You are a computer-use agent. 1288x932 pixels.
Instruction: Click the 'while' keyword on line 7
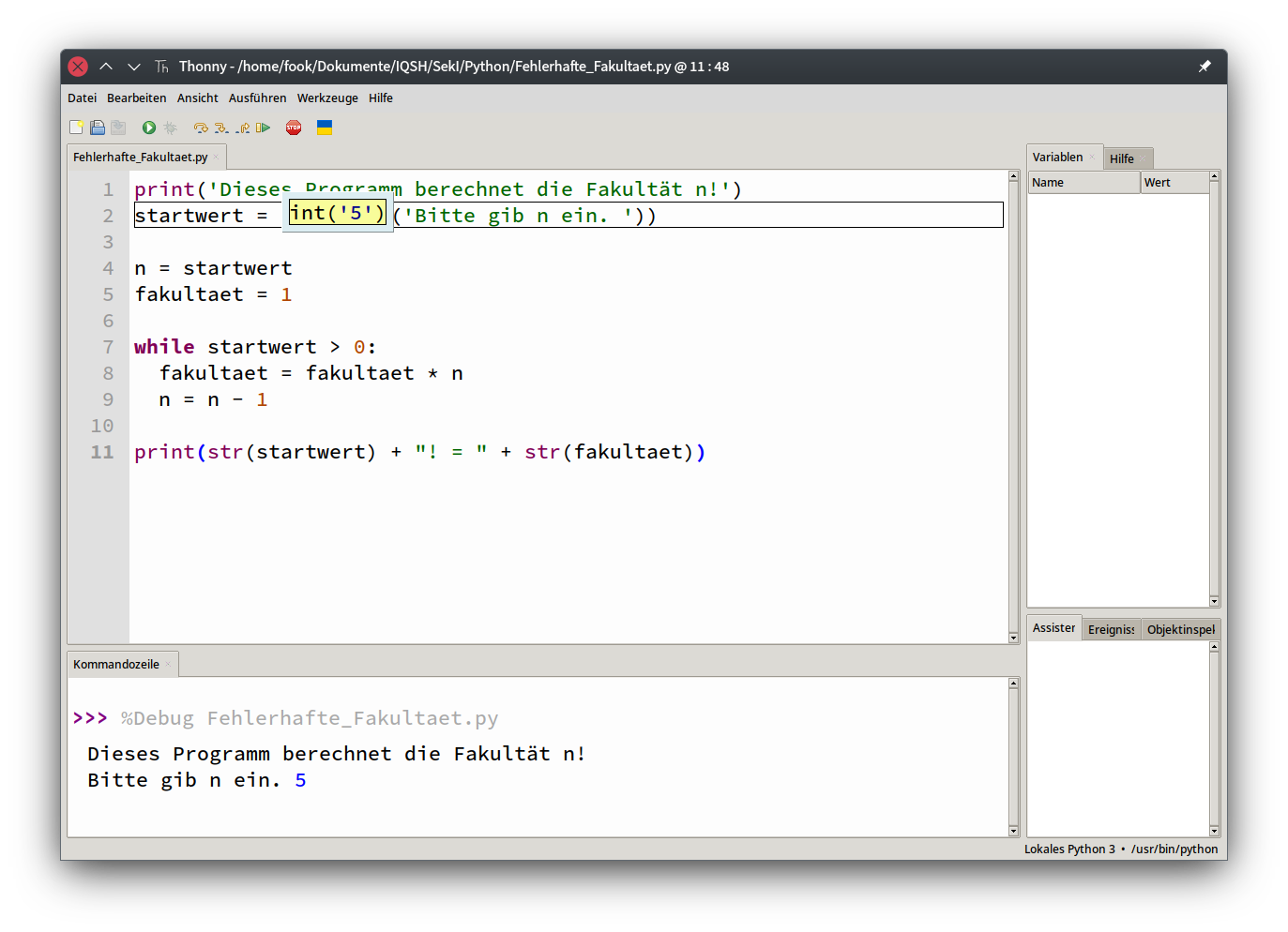click(164, 347)
